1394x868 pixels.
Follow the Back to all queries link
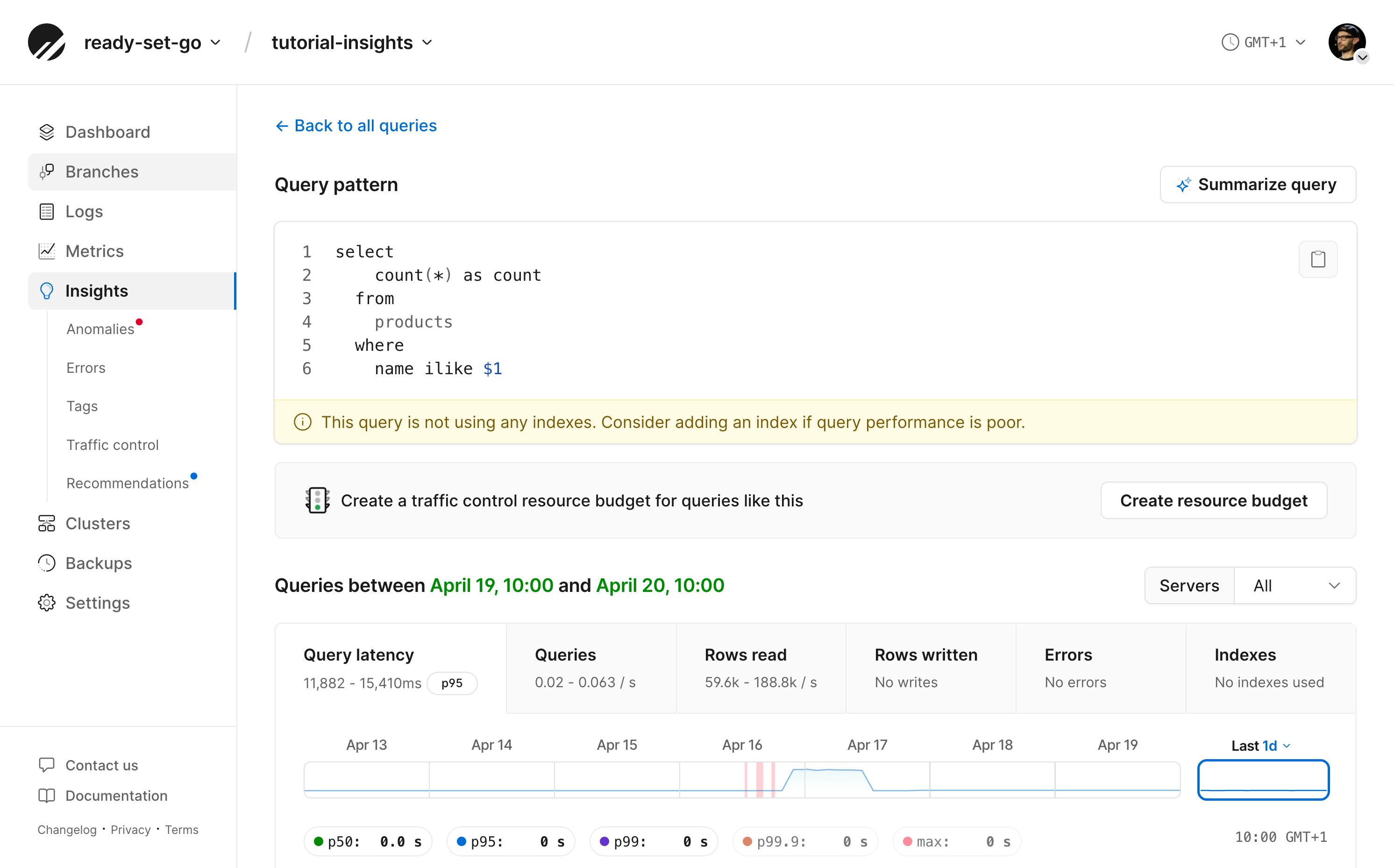pyautogui.click(x=356, y=126)
